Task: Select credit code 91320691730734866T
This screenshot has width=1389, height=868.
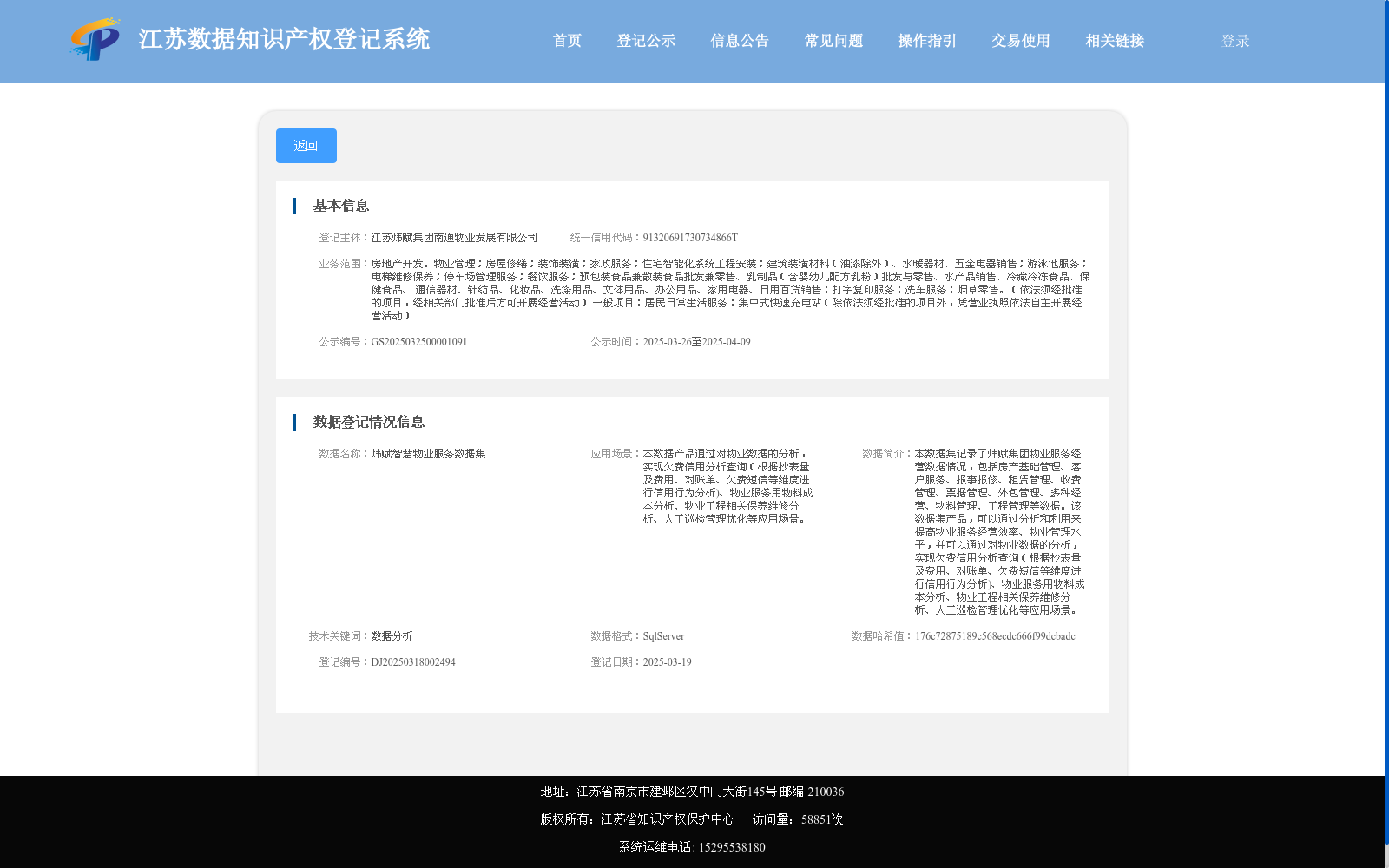Action: coord(690,238)
